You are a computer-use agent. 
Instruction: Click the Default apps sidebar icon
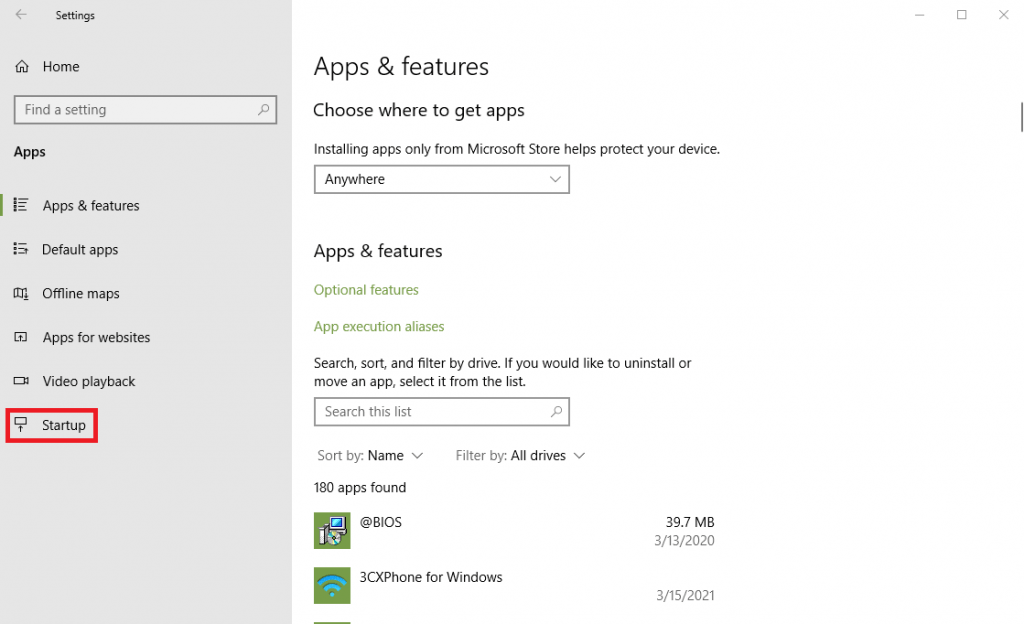tap(21, 249)
